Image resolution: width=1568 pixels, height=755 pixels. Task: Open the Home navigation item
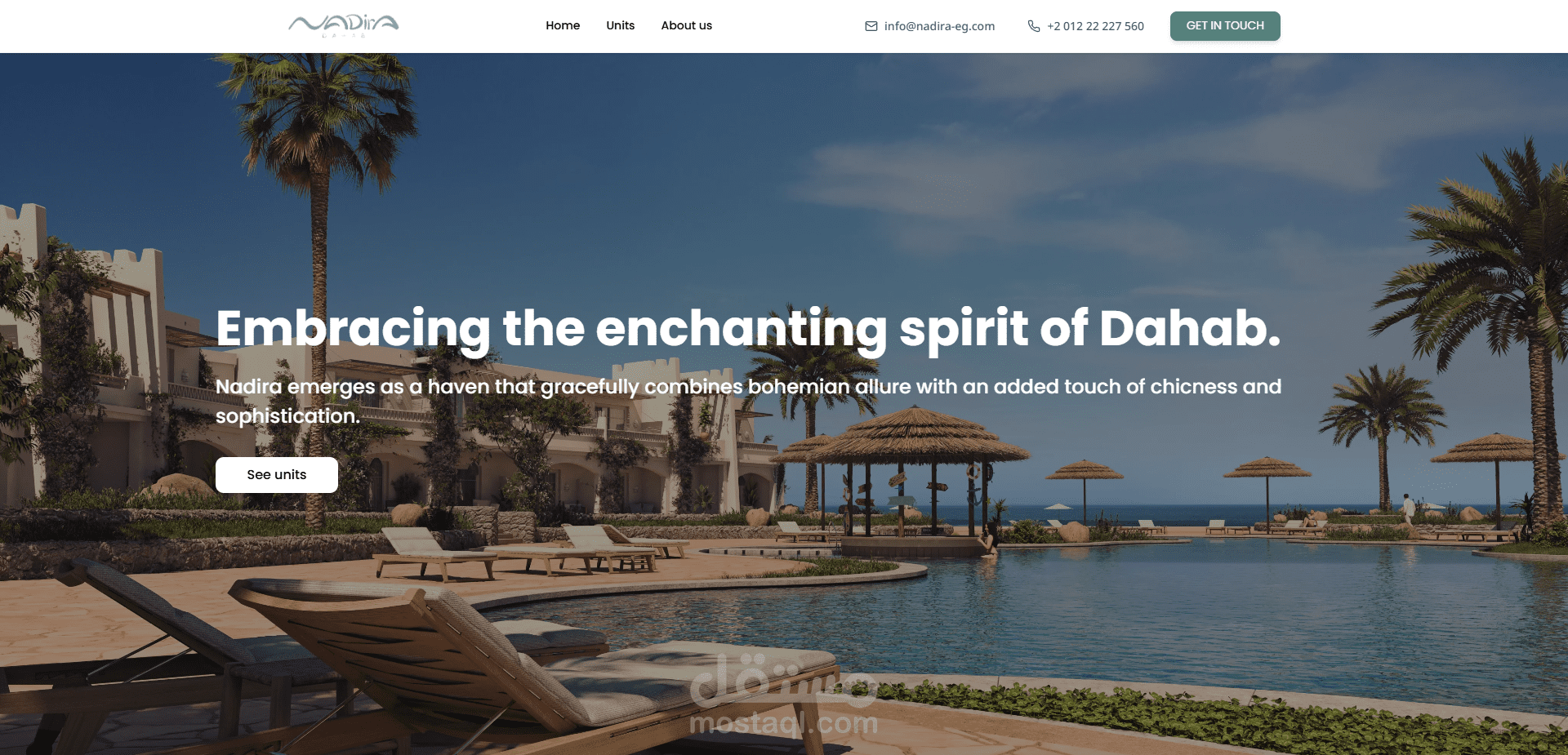tap(563, 25)
